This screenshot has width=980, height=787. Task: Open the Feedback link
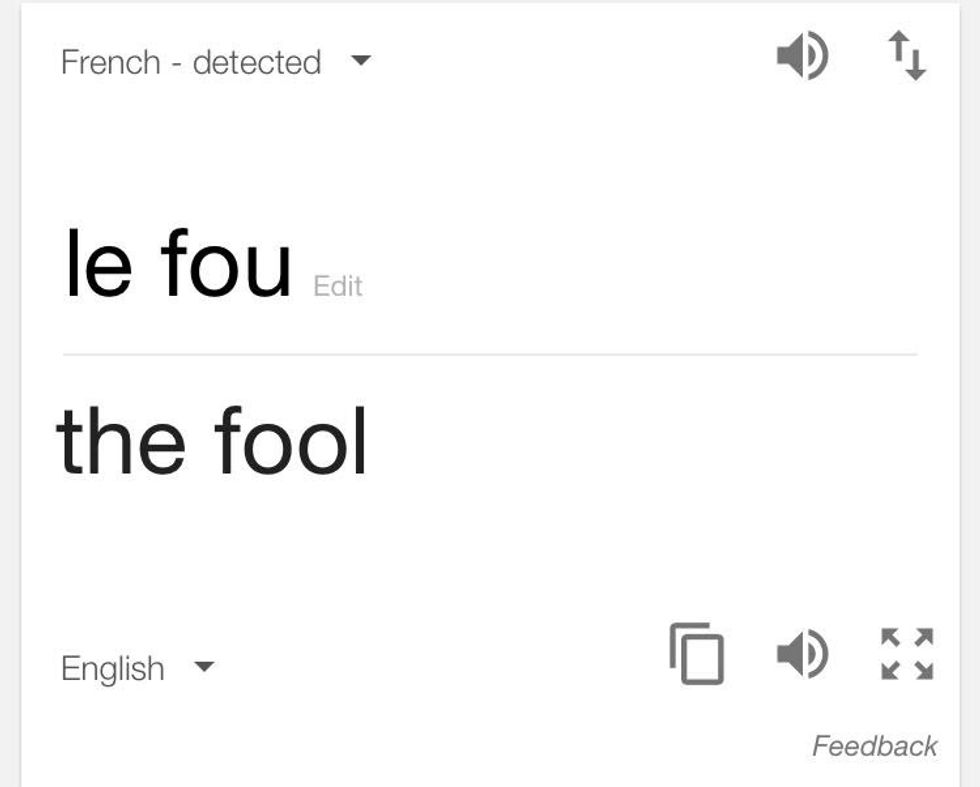pyautogui.click(x=874, y=746)
